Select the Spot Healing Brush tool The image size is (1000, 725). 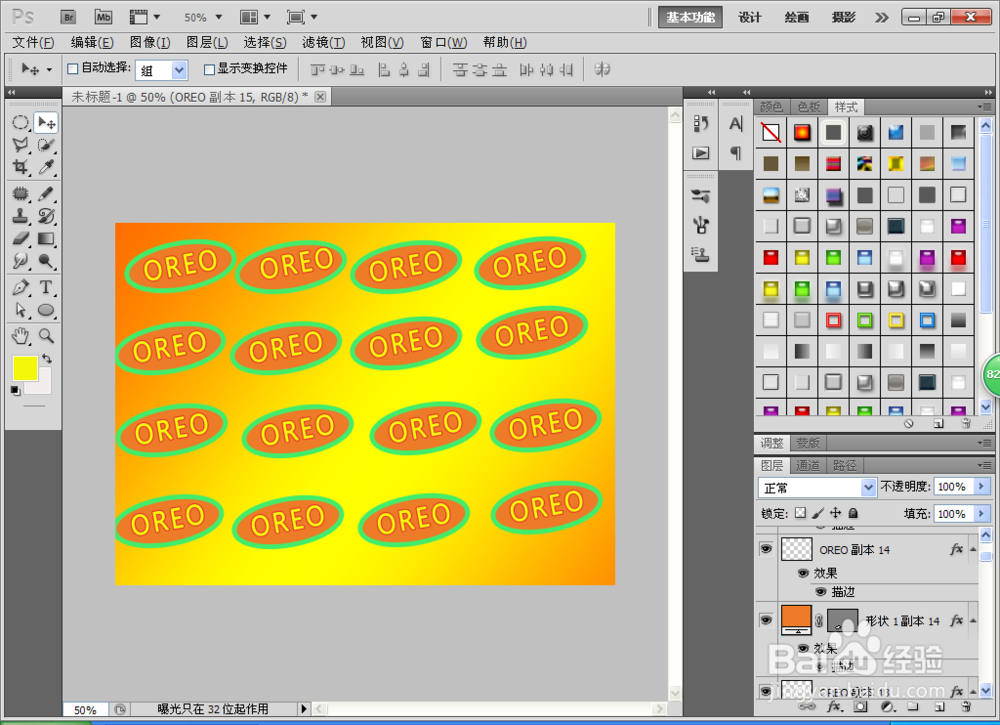20,194
